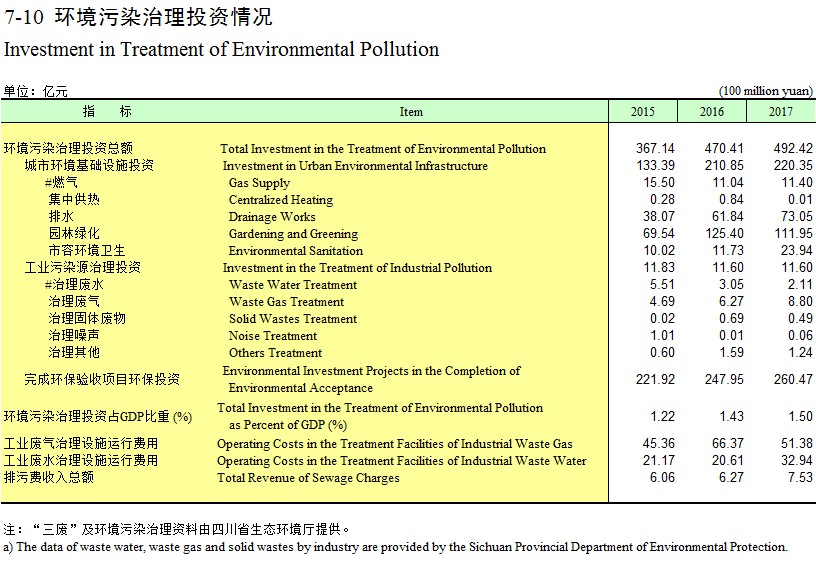816x572 pixels.
Task: Select Gas Supply value 15.50
Action: coord(659,183)
